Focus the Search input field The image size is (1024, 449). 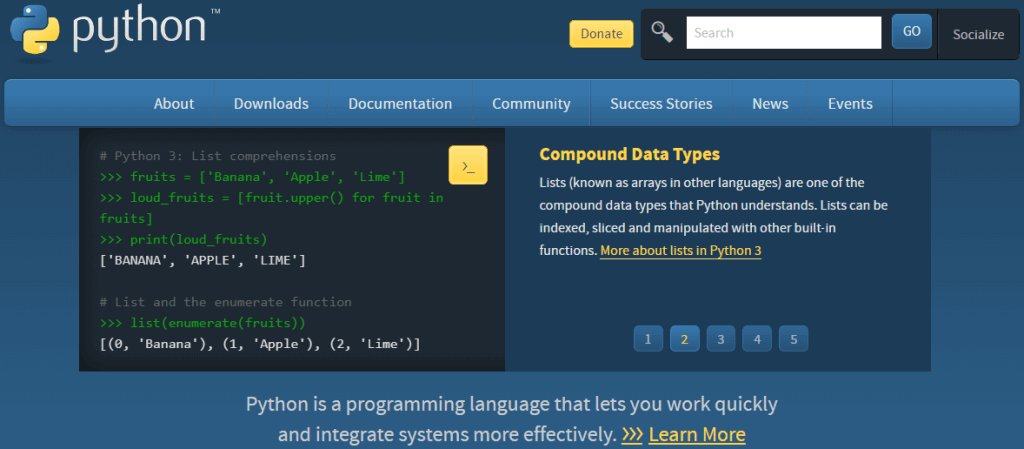click(784, 33)
